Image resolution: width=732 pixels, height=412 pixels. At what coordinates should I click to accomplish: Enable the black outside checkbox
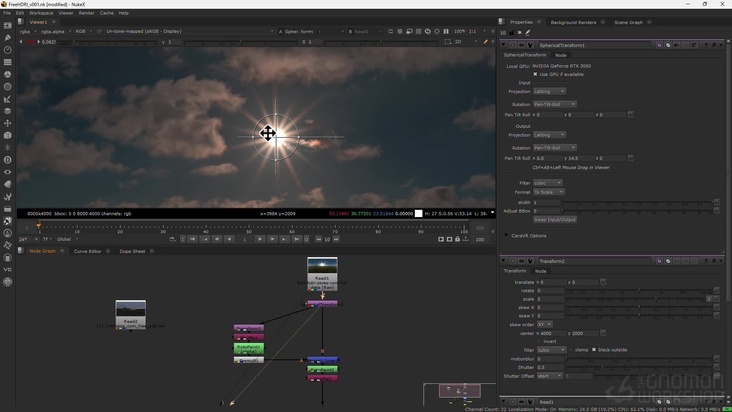click(x=594, y=350)
